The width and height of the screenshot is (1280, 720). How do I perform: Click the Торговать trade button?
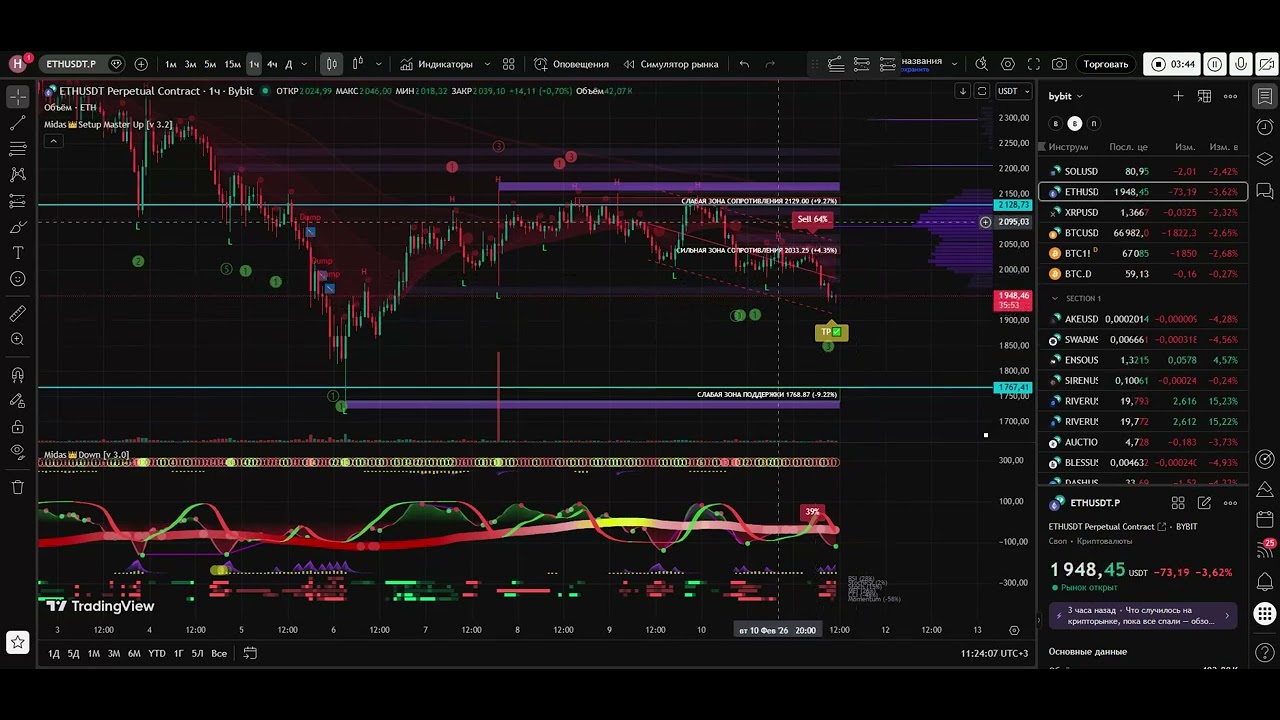click(1106, 64)
